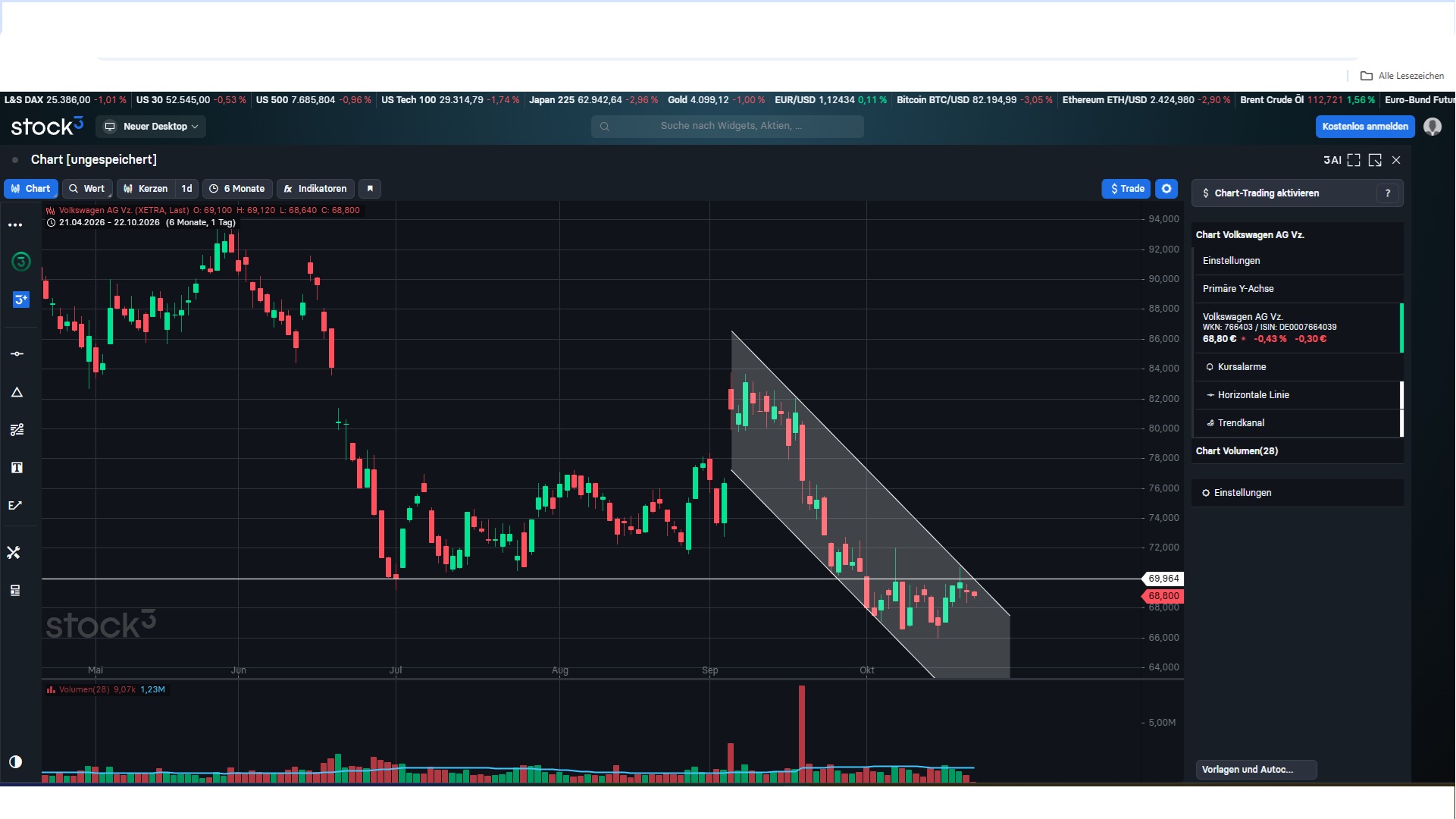Click the 69,964 horizontal line price label

coord(1163,579)
